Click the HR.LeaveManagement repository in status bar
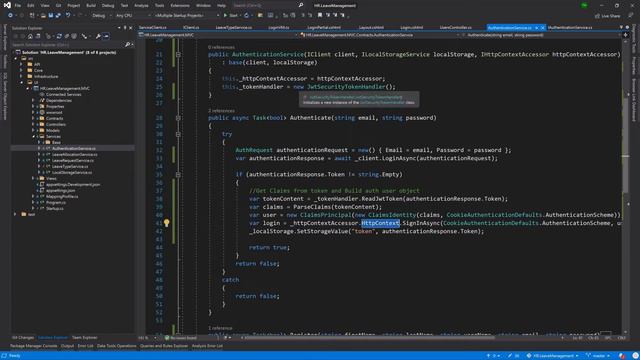Viewport: 640px width, 360px height. click(553, 356)
